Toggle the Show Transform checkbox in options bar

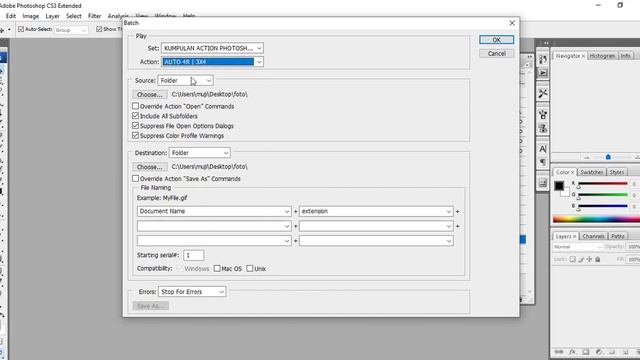99,29
